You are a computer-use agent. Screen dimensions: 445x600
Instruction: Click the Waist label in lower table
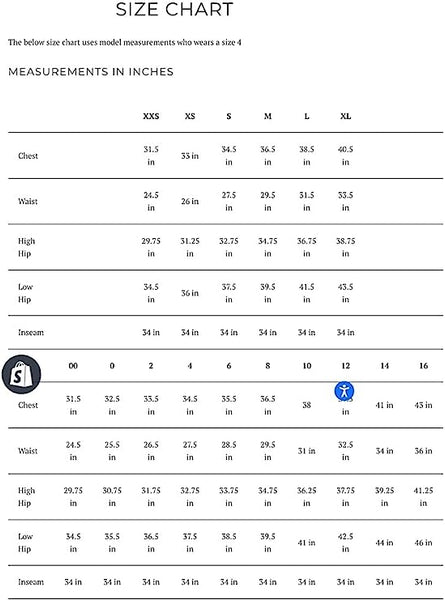coord(28,451)
